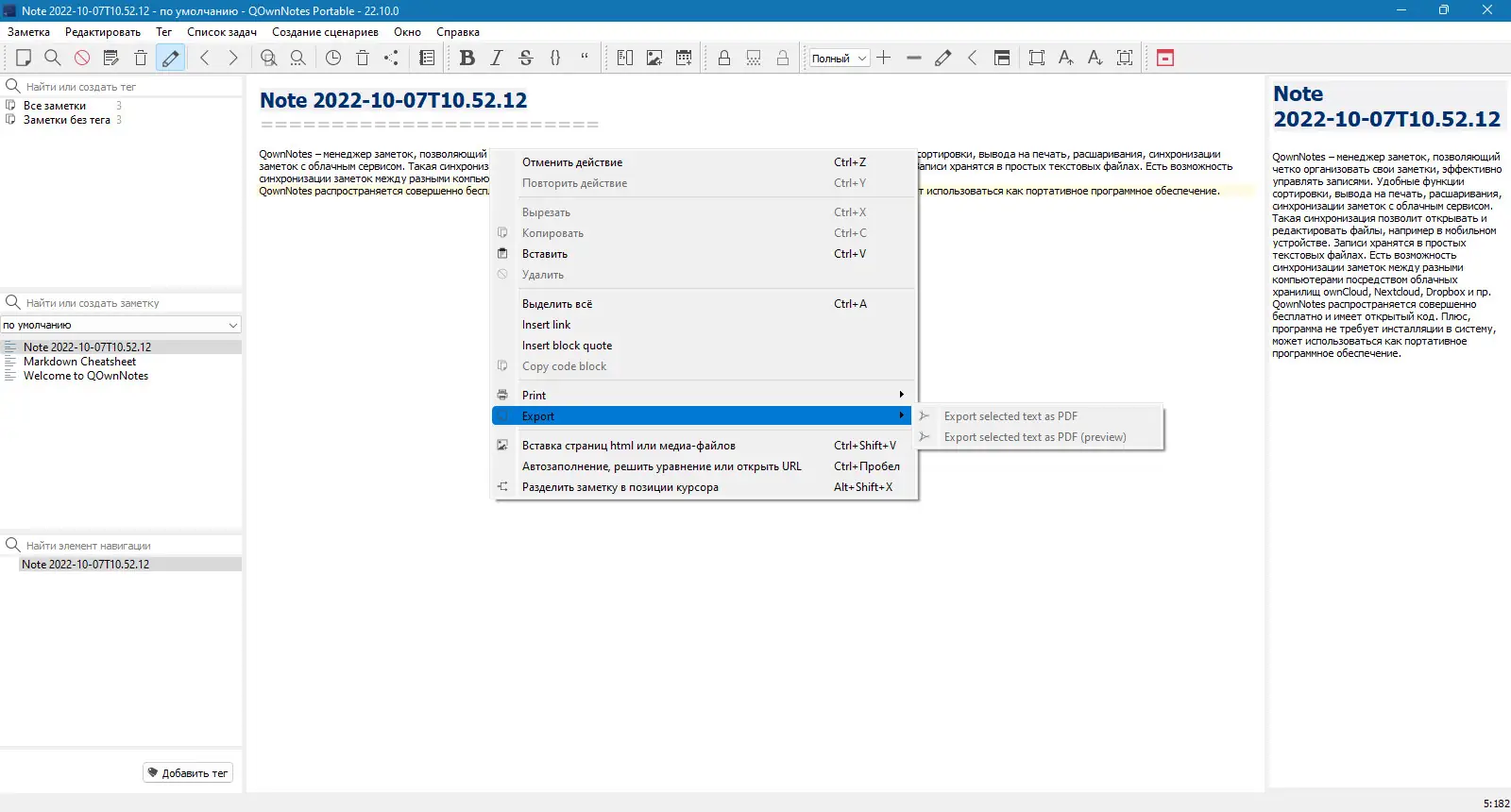Rename workspace using pencil icon
This screenshot has width=1511, height=812.
pos(942,58)
